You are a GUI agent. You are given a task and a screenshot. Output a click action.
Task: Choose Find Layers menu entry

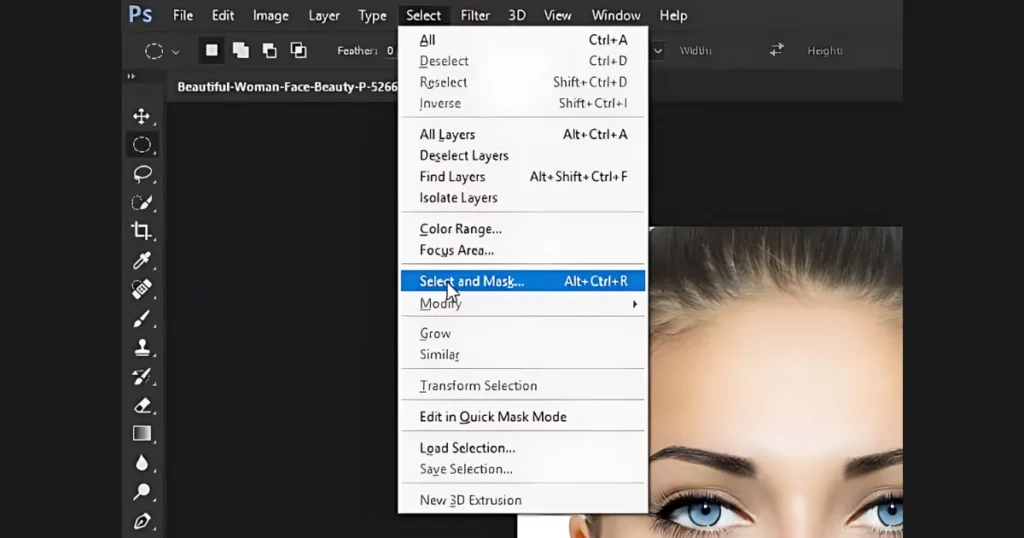coord(522,177)
